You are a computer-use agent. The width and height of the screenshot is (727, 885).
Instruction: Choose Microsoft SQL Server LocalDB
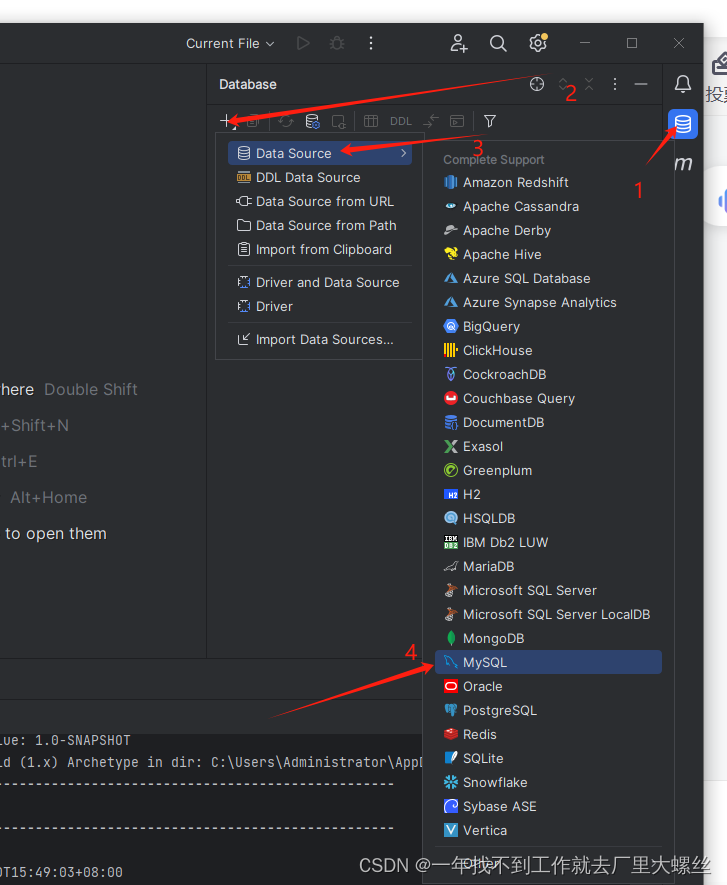(x=548, y=614)
